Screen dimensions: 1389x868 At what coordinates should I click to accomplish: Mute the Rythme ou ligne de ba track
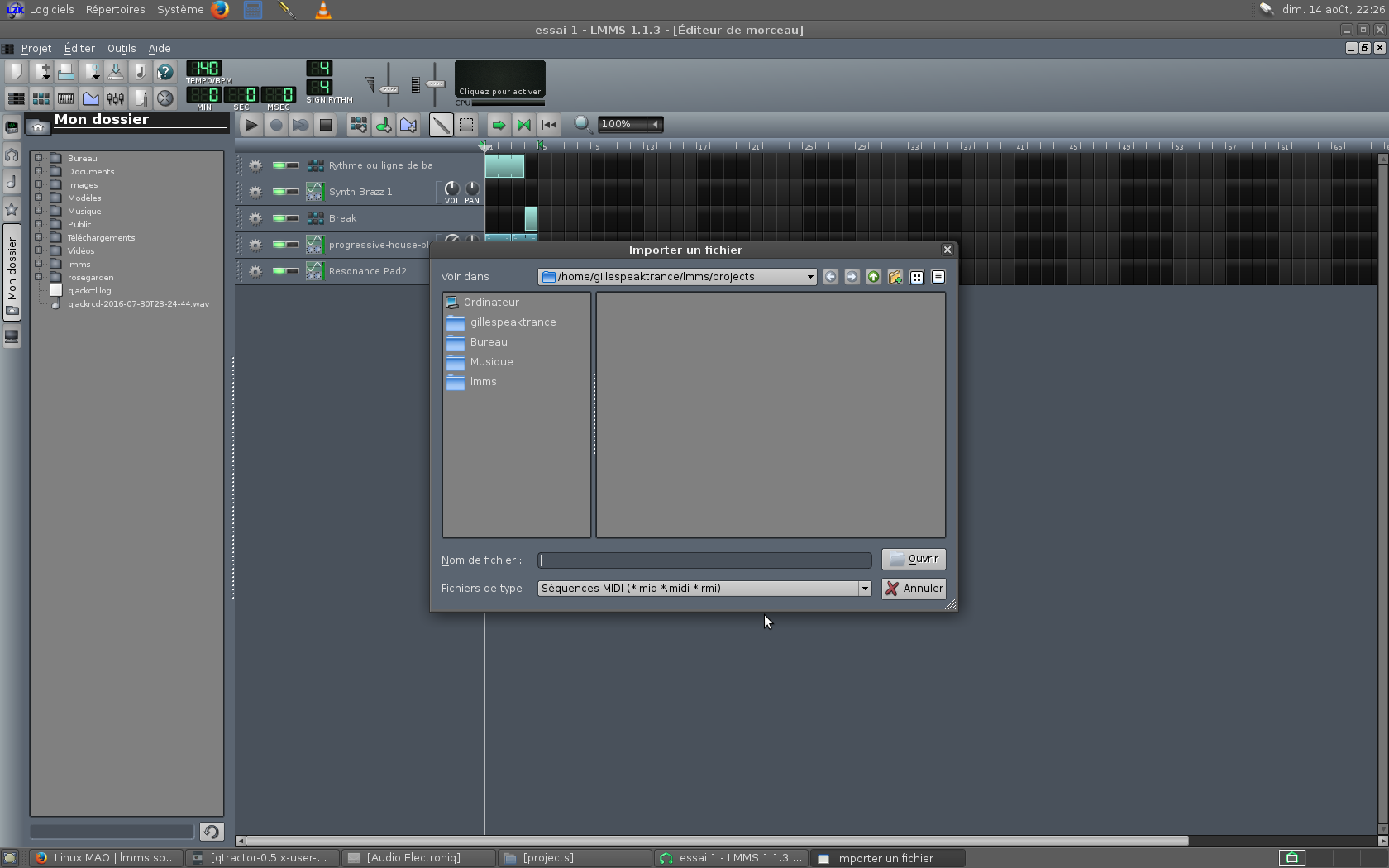coord(279,165)
